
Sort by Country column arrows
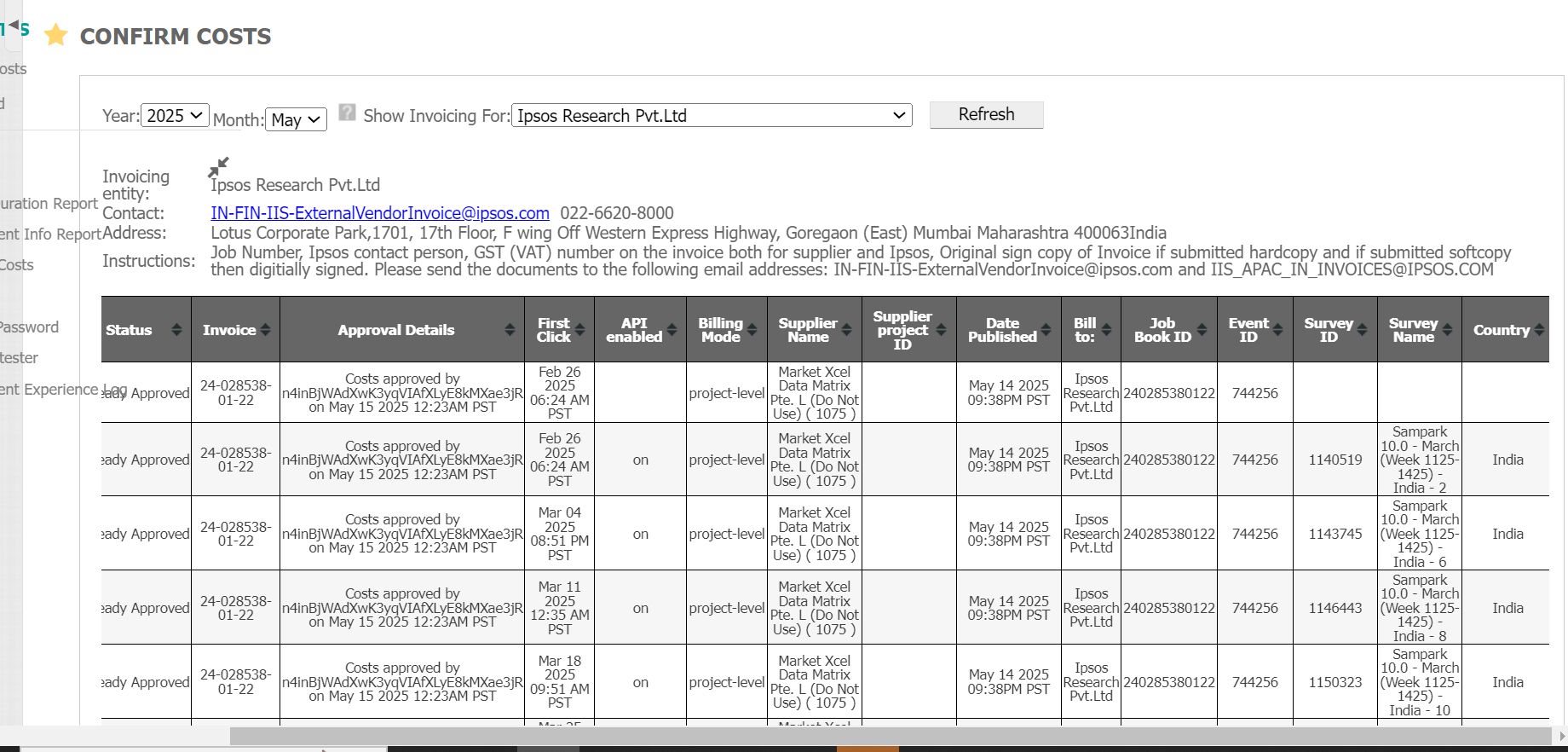1539,330
